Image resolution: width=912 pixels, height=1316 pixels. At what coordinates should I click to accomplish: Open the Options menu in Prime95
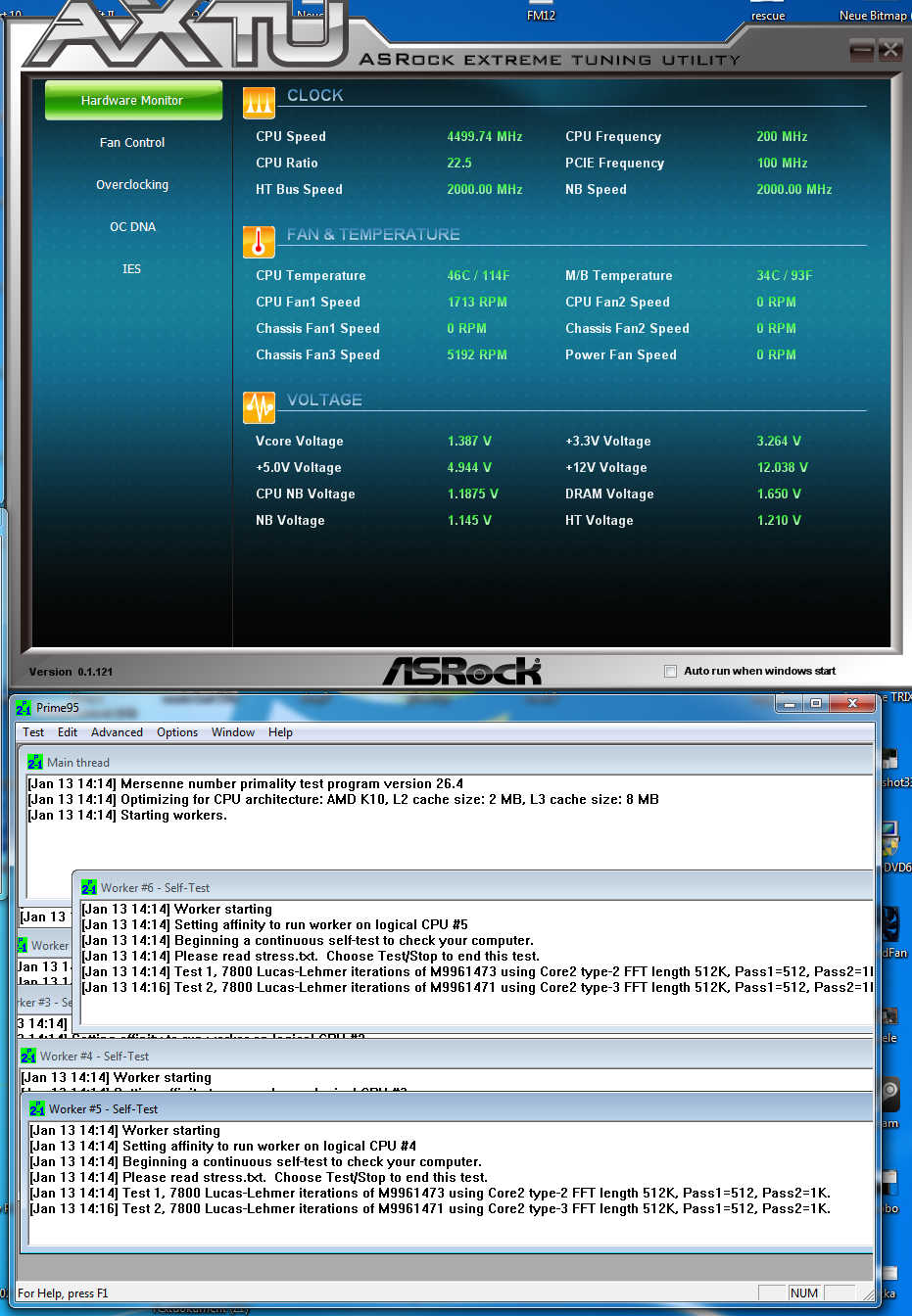[177, 731]
